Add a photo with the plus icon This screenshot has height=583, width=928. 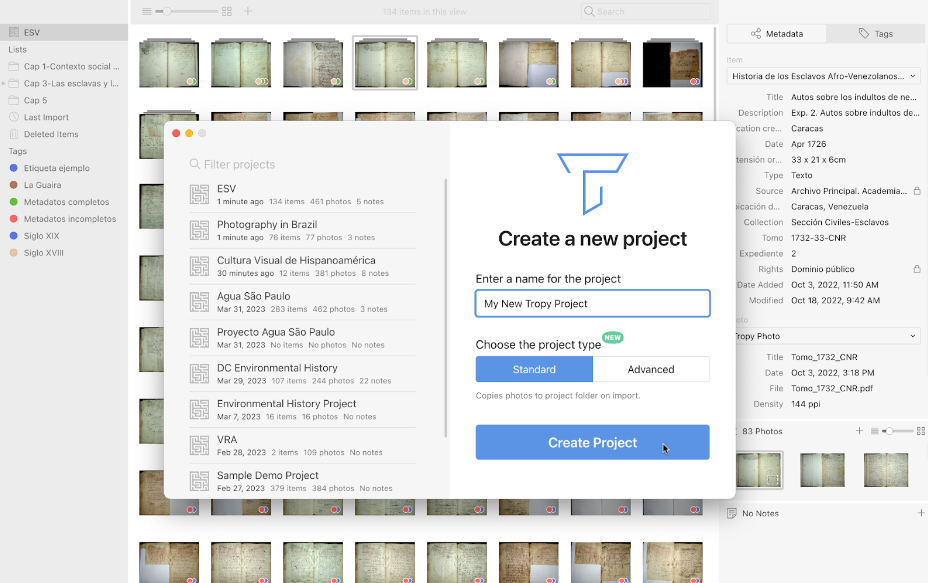[858, 431]
